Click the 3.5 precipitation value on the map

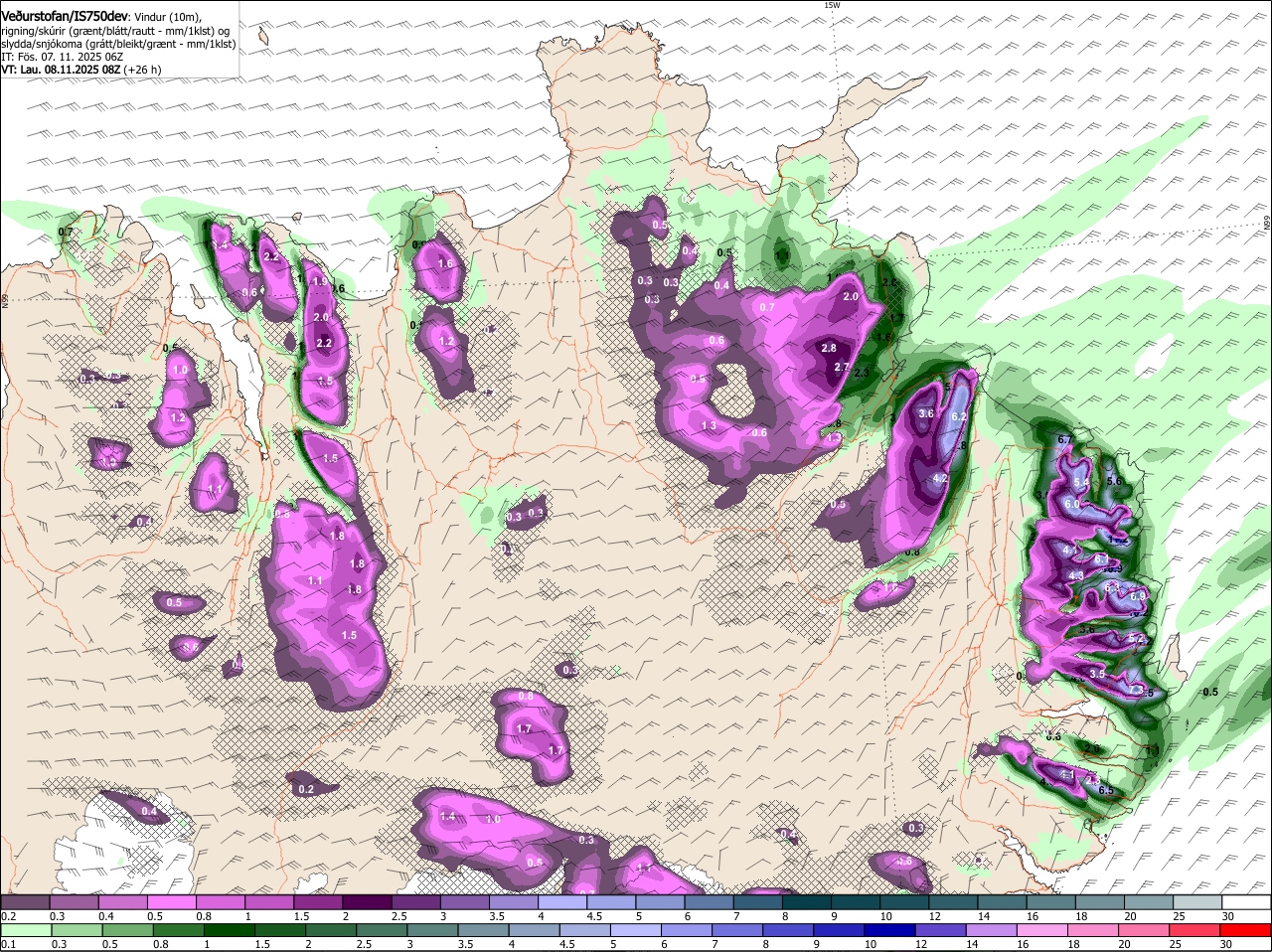coord(1097,674)
